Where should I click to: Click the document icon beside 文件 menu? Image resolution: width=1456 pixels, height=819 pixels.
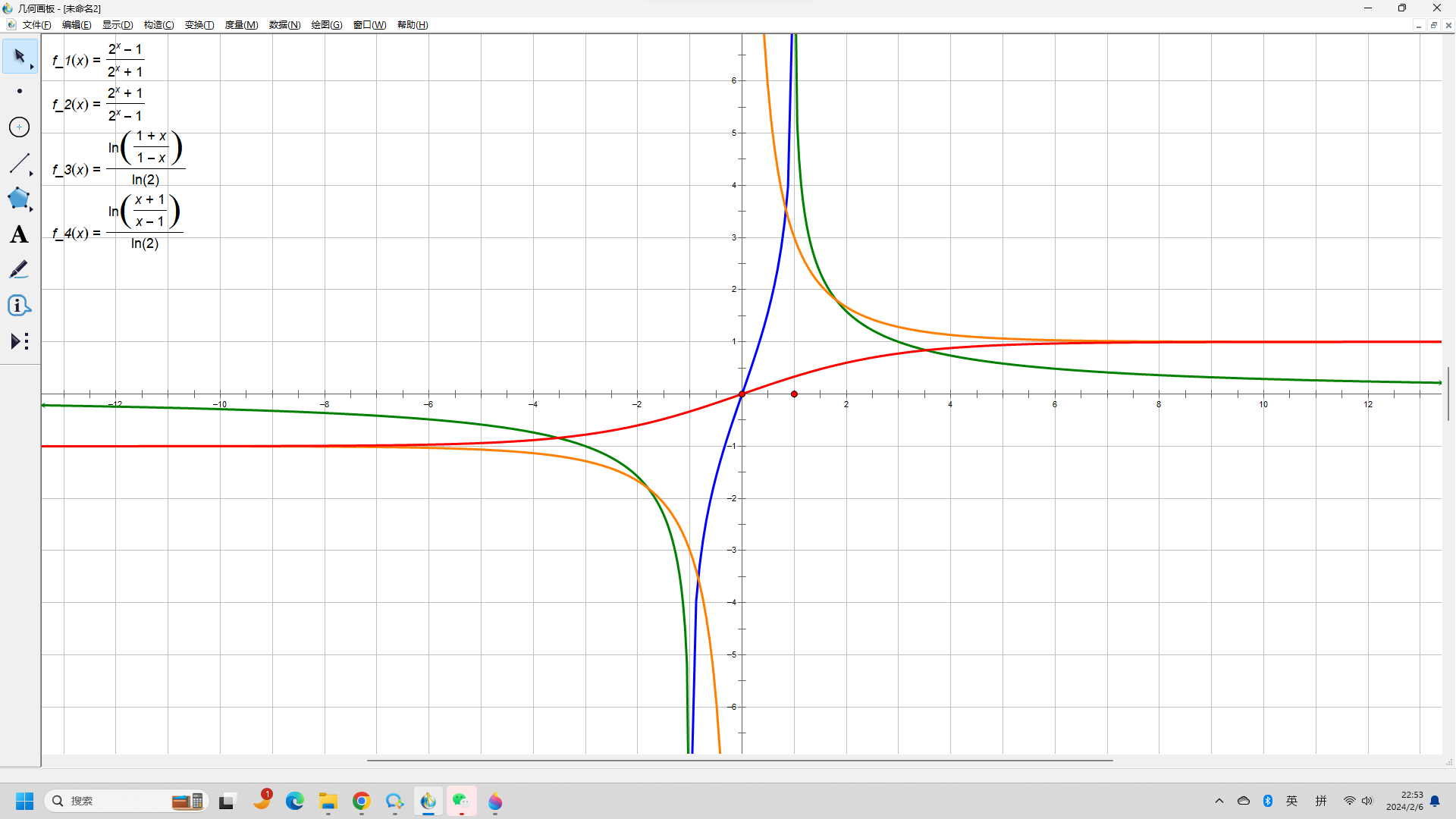11,25
